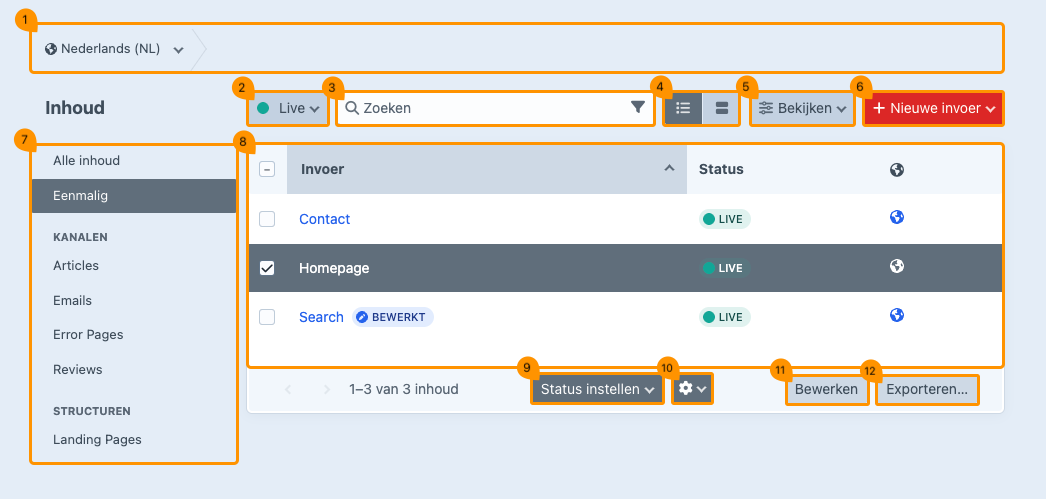The height and width of the screenshot is (499, 1046).
Task: Select Alle inhoud in the sidebar
Action: [x=86, y=160]
